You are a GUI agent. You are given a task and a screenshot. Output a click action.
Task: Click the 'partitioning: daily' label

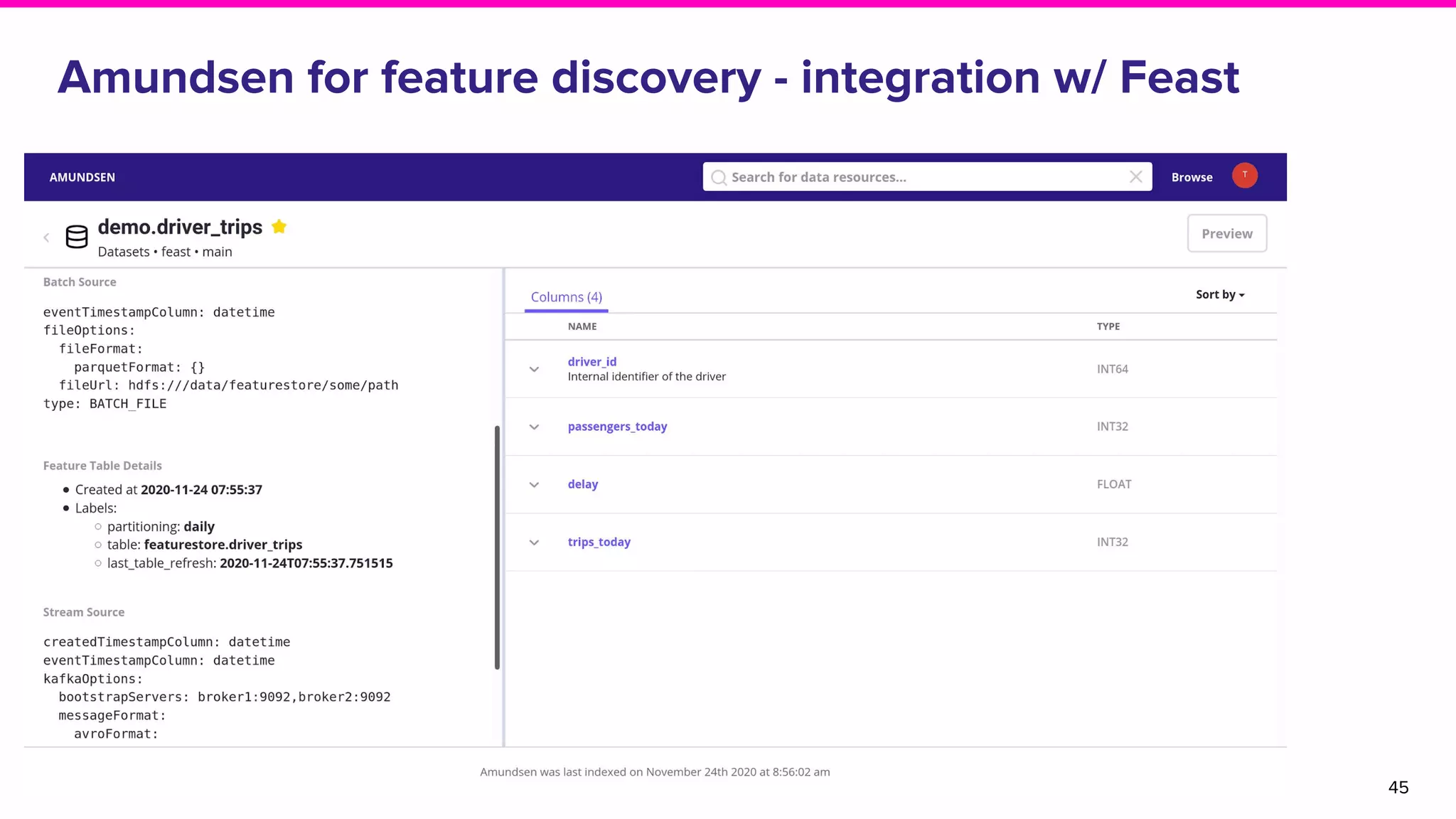[x=161, y=526]
